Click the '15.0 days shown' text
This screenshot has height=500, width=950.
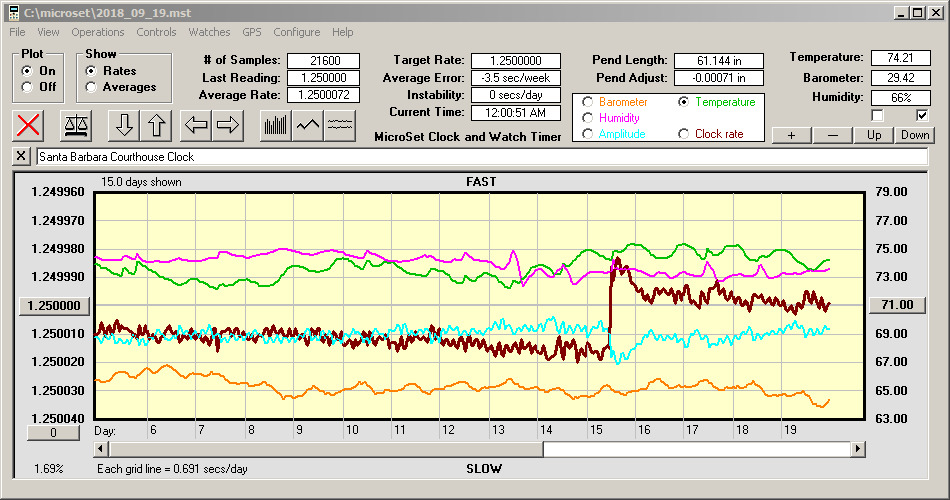141,182
